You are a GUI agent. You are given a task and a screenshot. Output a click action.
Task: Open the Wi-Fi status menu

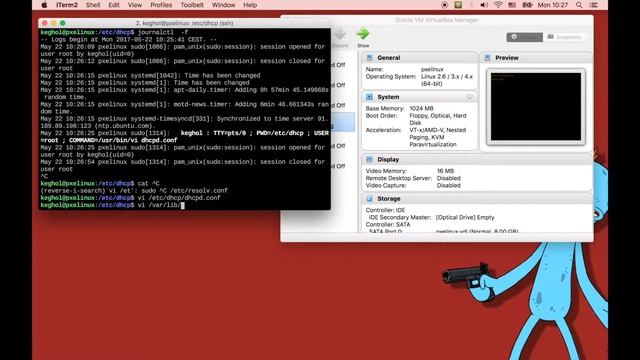(498, 5)
